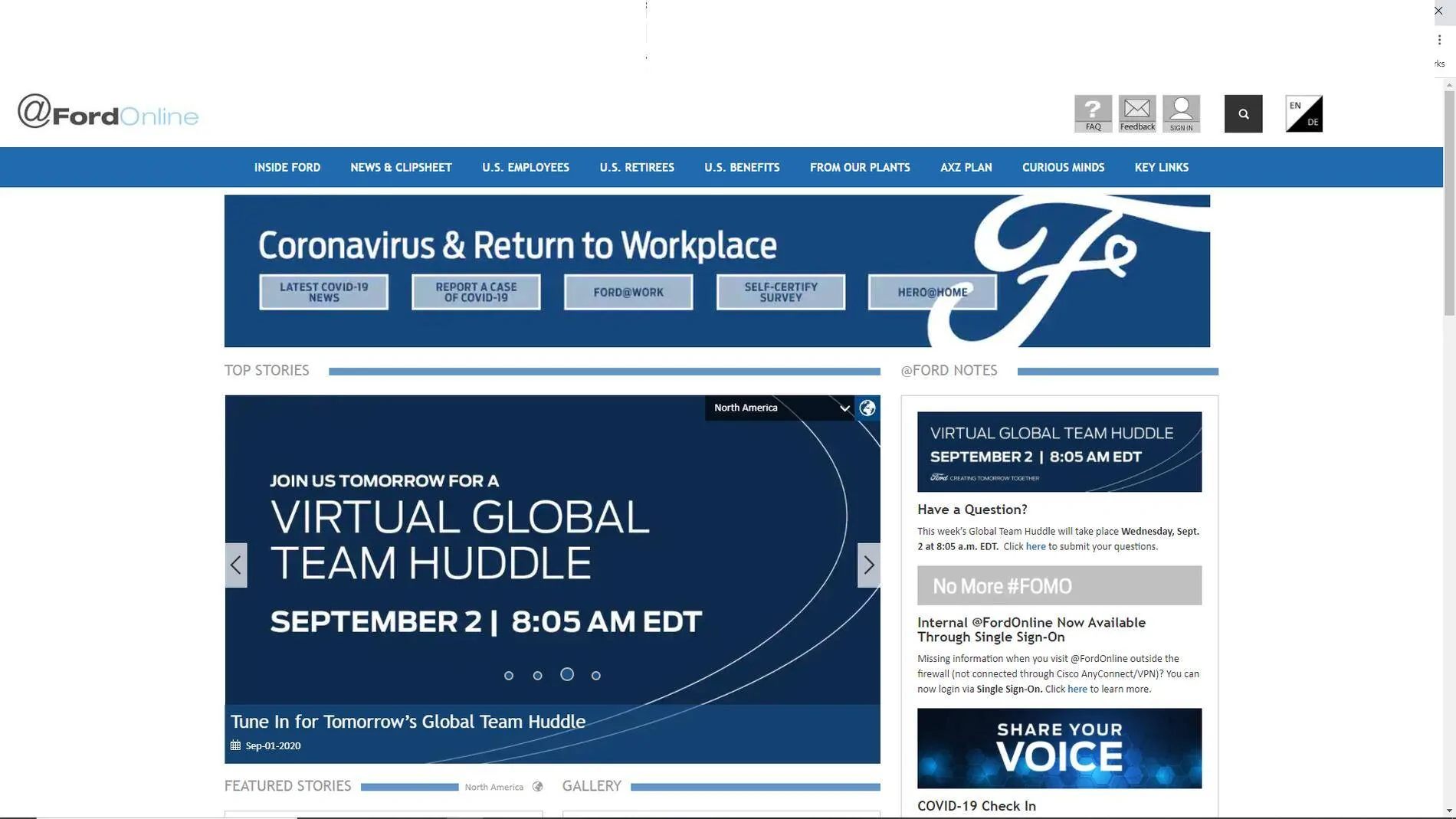Click the Sign In person icon
The width and height of the screenshot is (1456, 819).
pyautogui.click(x=1181, y=113)
